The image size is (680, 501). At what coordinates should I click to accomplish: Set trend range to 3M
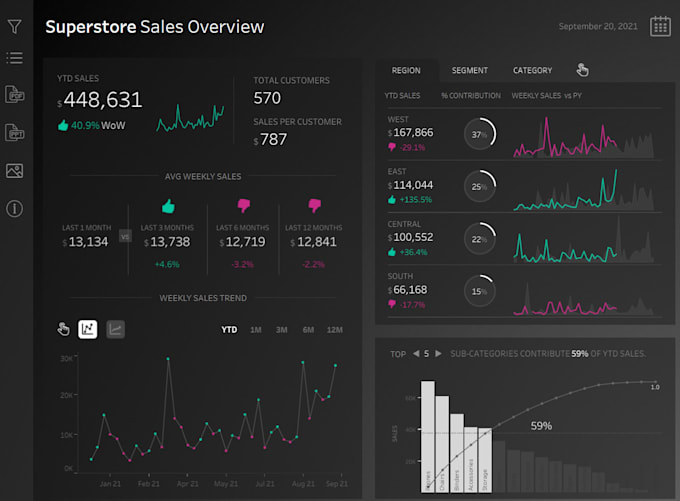click(282, 330)
